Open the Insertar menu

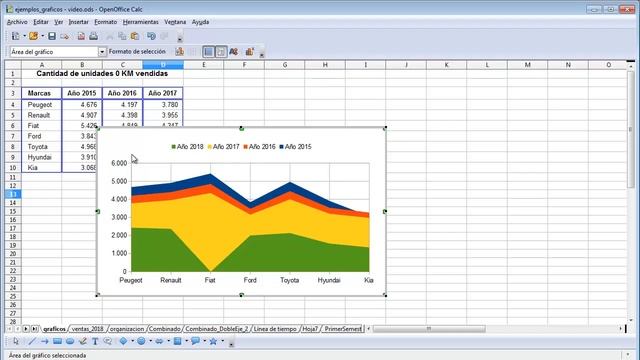click(78, 22)
